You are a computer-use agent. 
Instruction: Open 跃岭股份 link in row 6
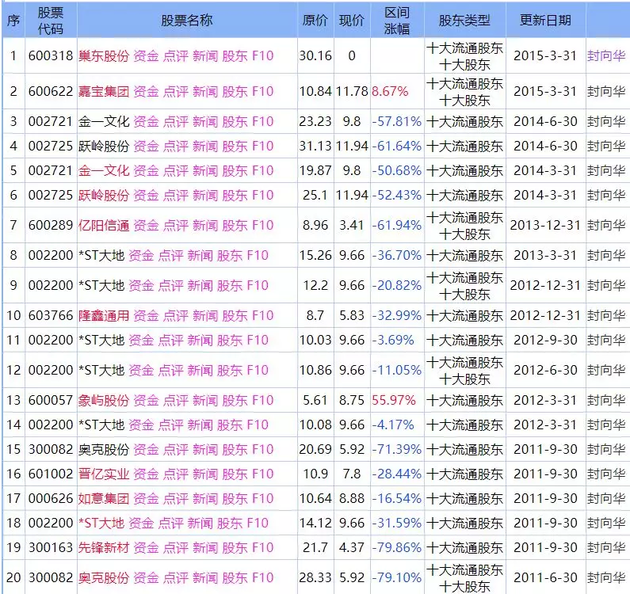104,195
